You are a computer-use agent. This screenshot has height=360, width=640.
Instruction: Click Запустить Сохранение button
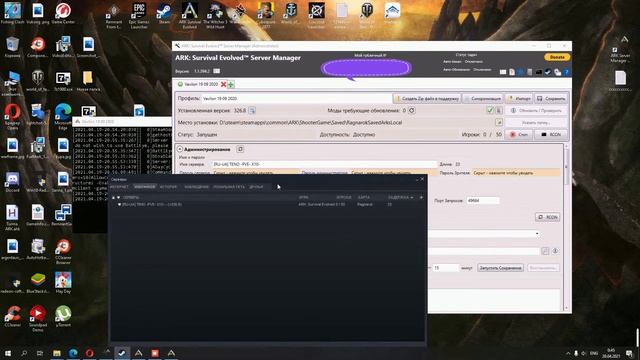pos(500,268)
